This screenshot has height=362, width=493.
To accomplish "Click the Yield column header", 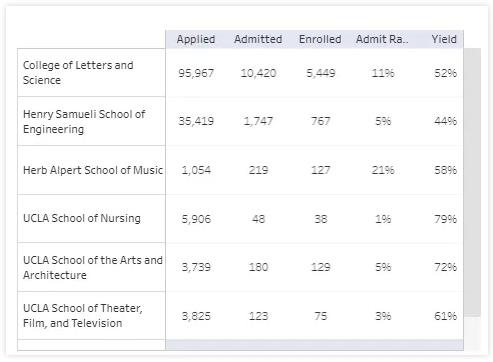I will pyautogui.click(x=444, y=39).
